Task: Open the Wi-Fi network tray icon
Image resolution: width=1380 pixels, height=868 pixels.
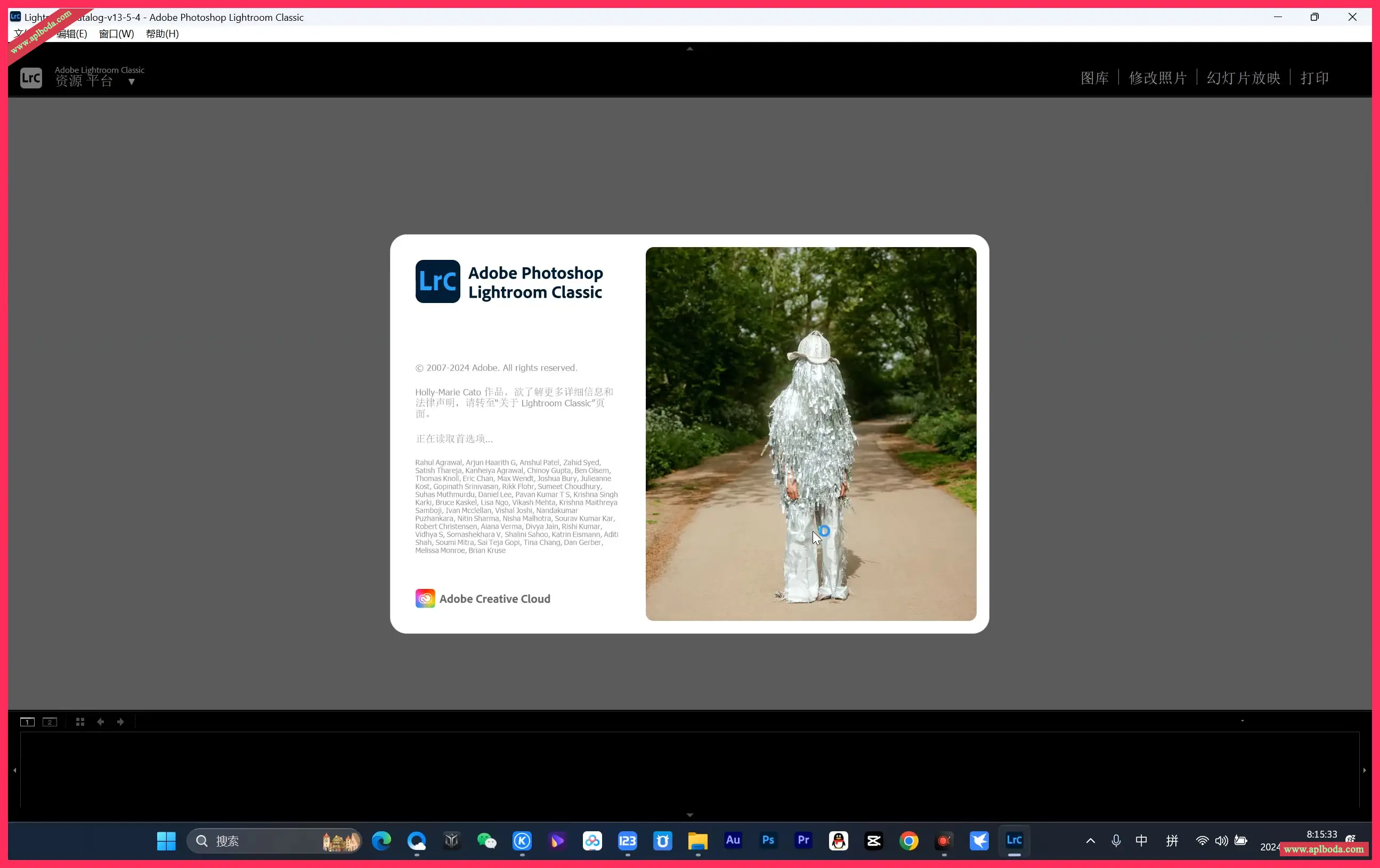Action: (1203, 841)
